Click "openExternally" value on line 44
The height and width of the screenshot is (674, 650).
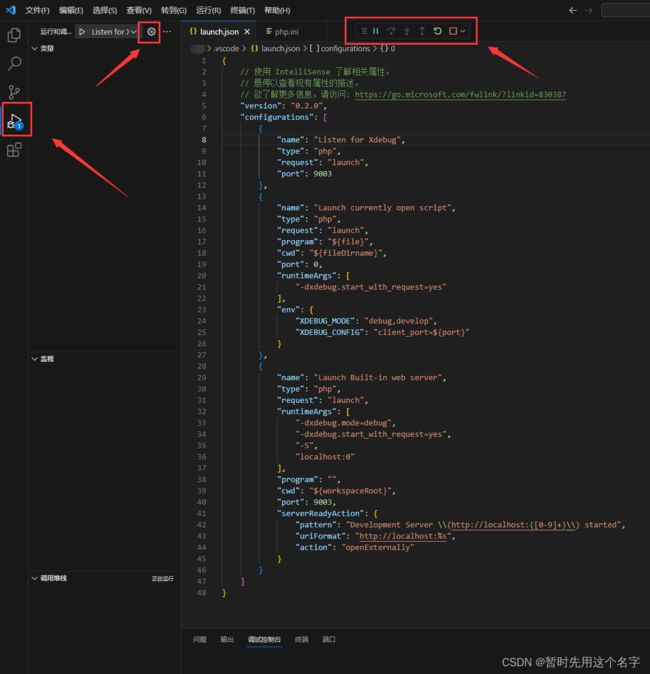(x=378, y=547)
